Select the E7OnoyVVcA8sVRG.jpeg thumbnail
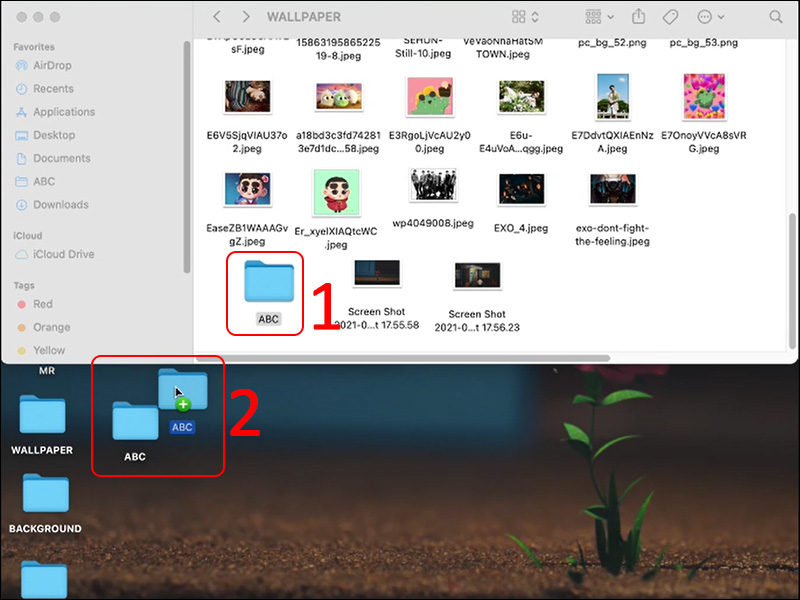This screenshot has height=600, width=800. [x=704, y=96]
